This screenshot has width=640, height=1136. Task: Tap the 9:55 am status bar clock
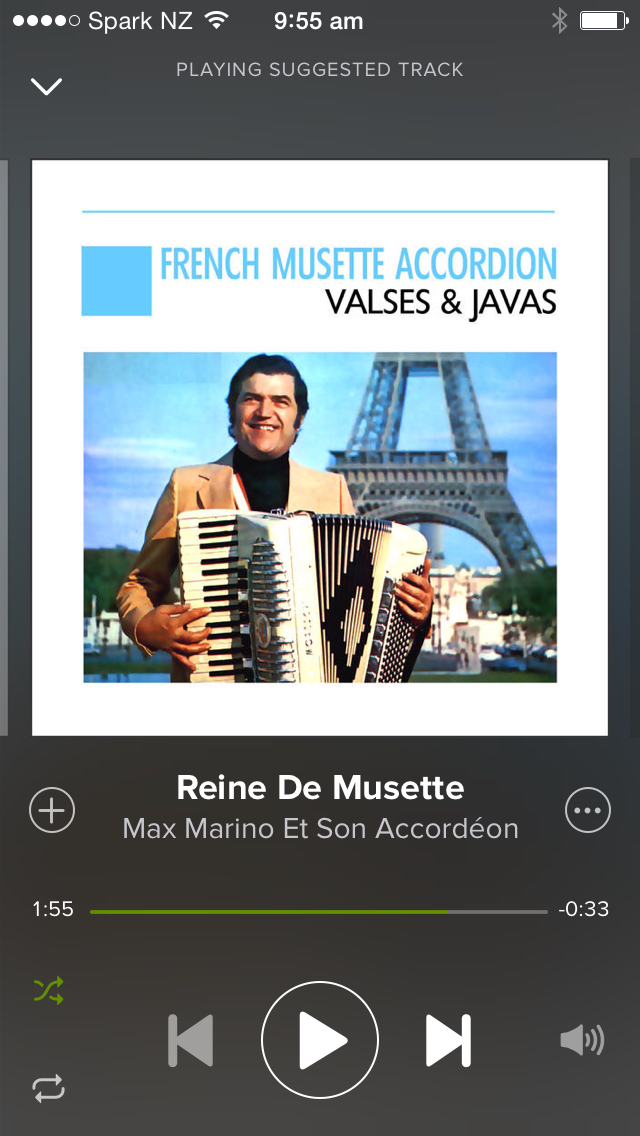(x=319, y=21)
